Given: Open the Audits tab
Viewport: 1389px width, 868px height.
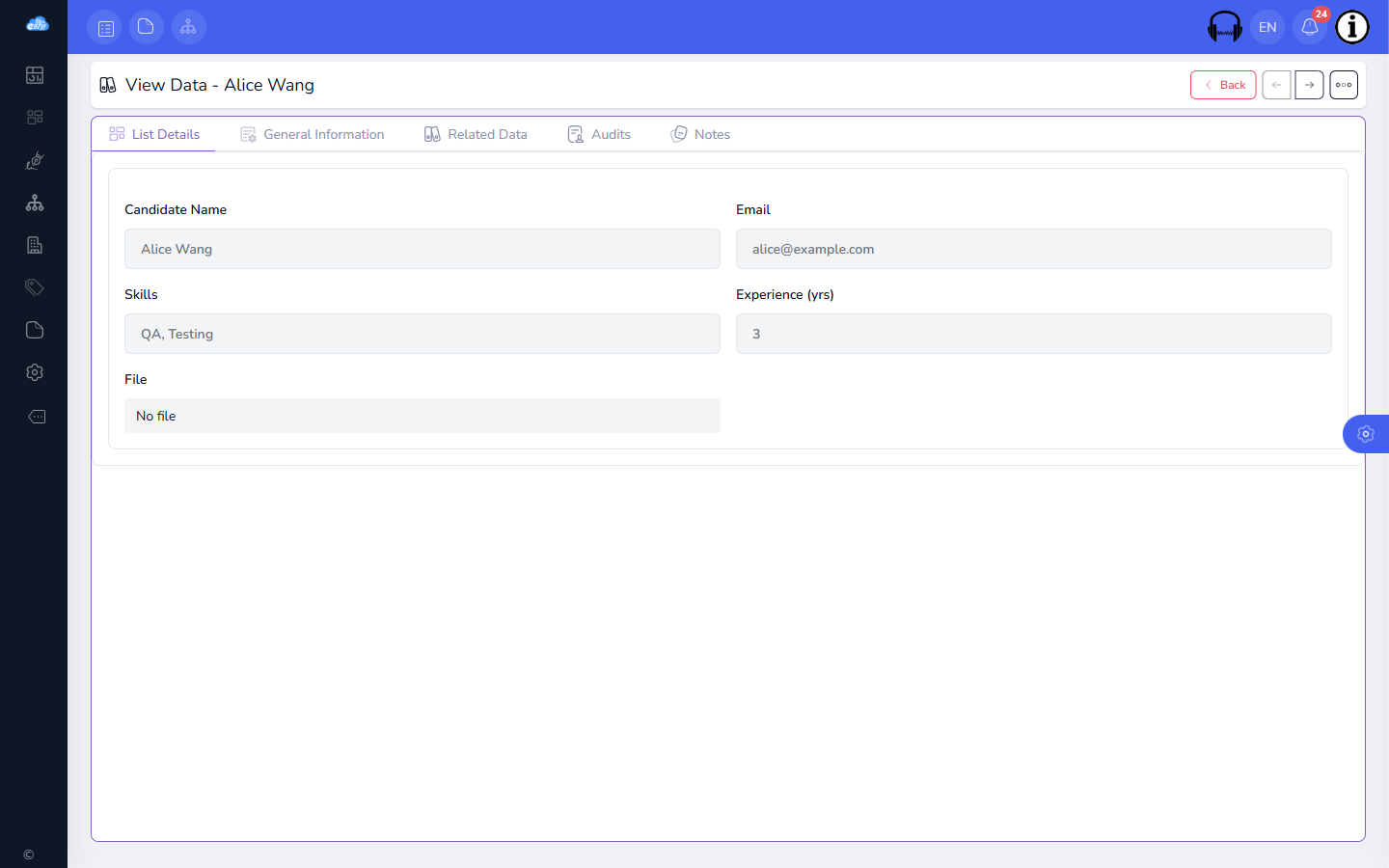Looking at the screenshot, I should pos(599,134).
